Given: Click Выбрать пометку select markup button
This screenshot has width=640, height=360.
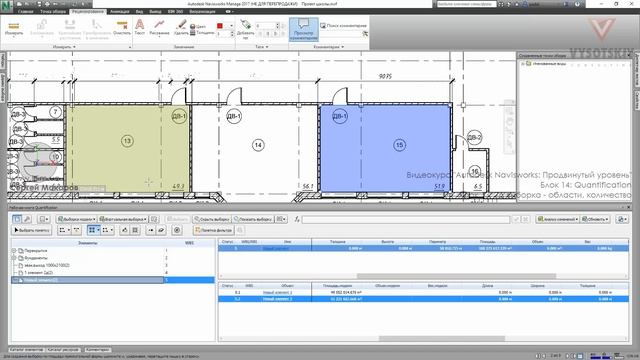Looking at the screenshot, I should pyautogui.click(x=31, y=230).
